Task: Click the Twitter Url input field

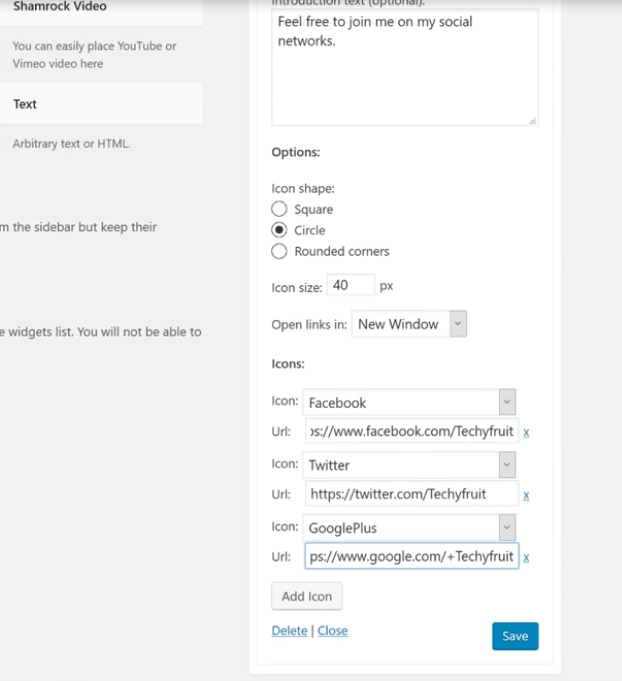Action: click(412, 493)
